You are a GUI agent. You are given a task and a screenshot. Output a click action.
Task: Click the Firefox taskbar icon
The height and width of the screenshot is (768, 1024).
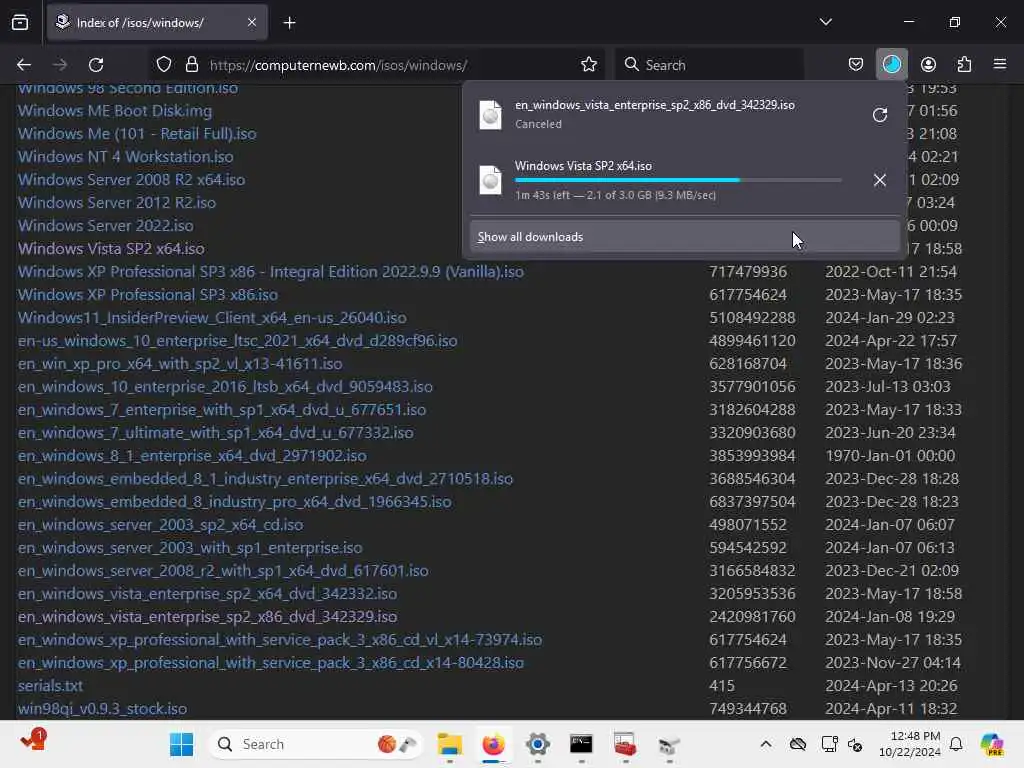pos(493,744)
